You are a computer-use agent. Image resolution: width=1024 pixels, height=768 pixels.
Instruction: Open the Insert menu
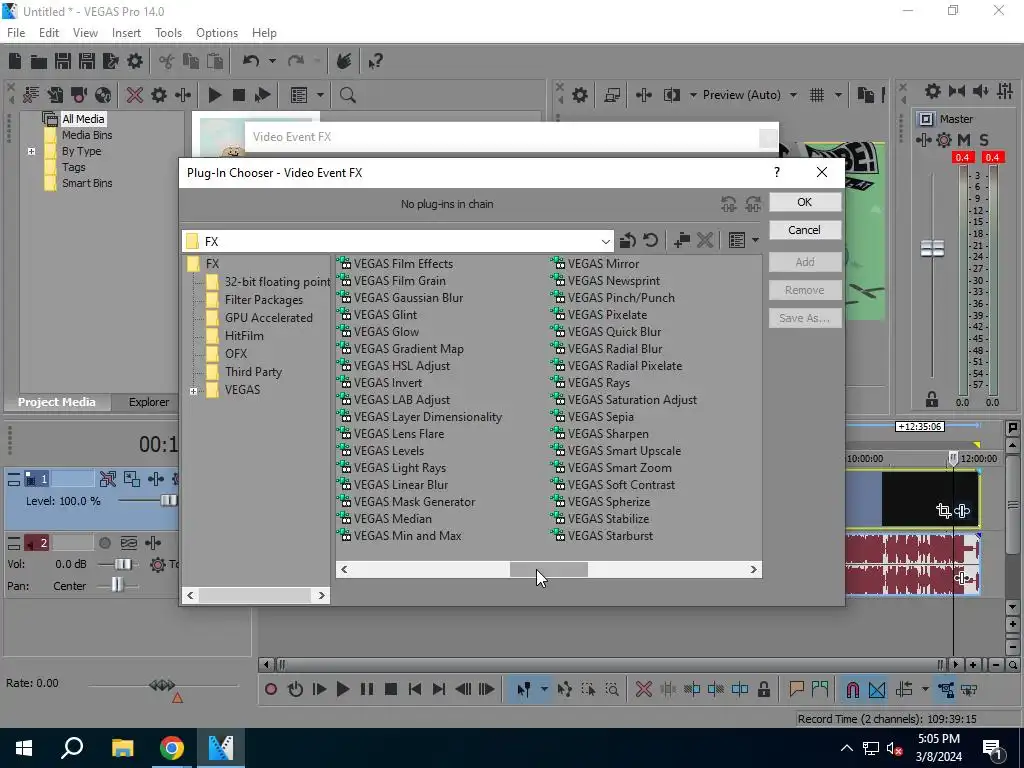pyautogui.click(x=126, y=33)
